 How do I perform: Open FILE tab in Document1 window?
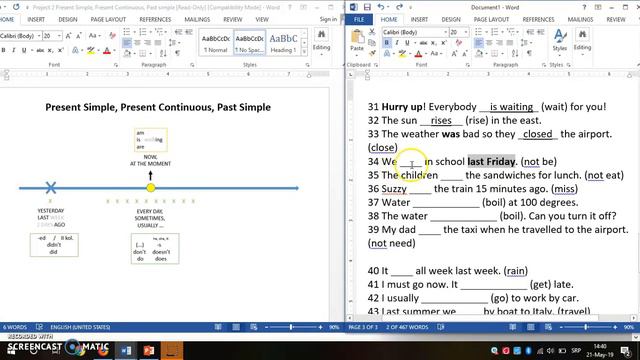tap(359, 20)
